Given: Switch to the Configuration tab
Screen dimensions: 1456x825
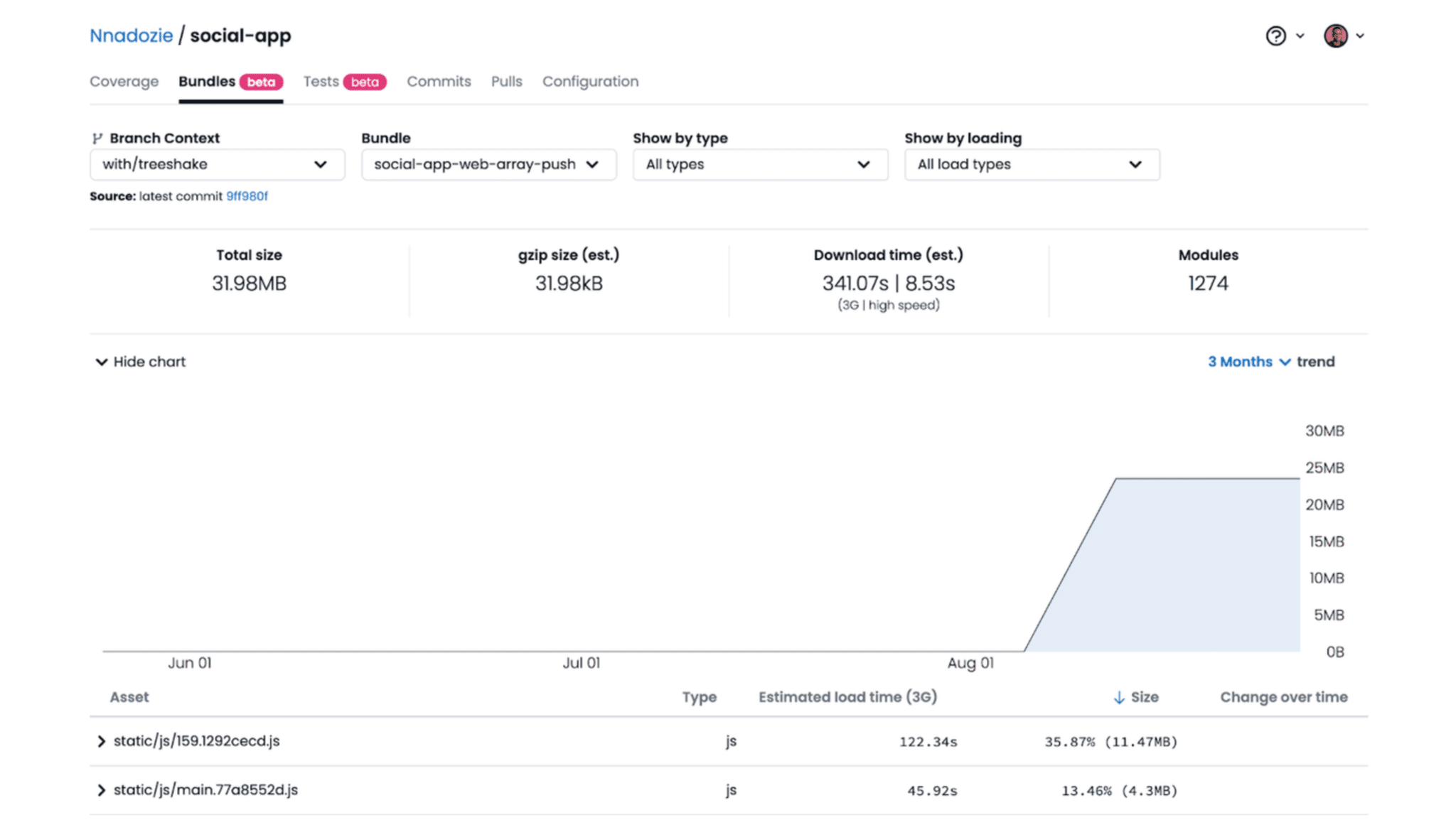Looking at the screenshot, I should [x=590, y=81].
